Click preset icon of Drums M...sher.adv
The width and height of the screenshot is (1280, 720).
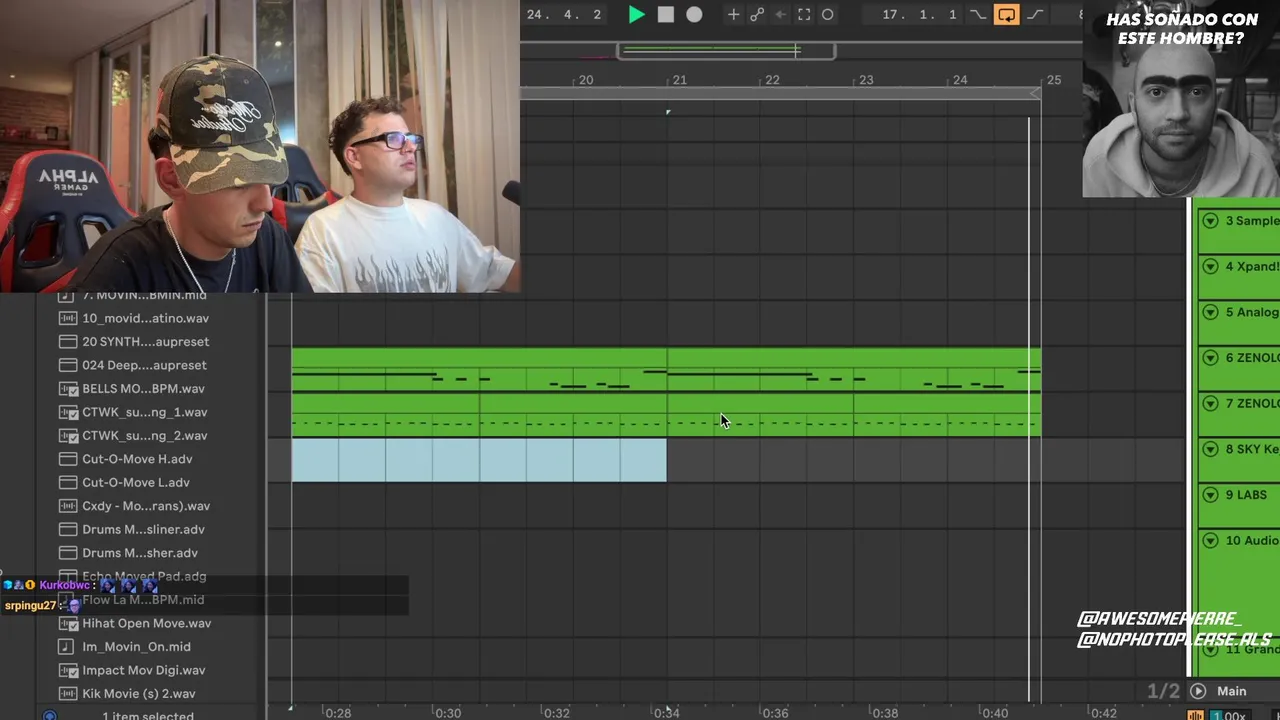(67, 553)
